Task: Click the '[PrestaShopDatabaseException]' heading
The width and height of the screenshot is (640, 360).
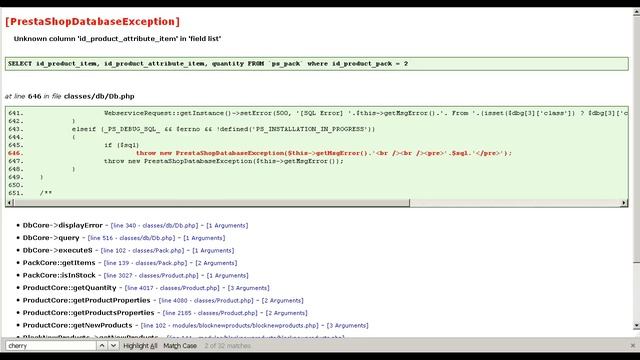Action: coord(92,22)
